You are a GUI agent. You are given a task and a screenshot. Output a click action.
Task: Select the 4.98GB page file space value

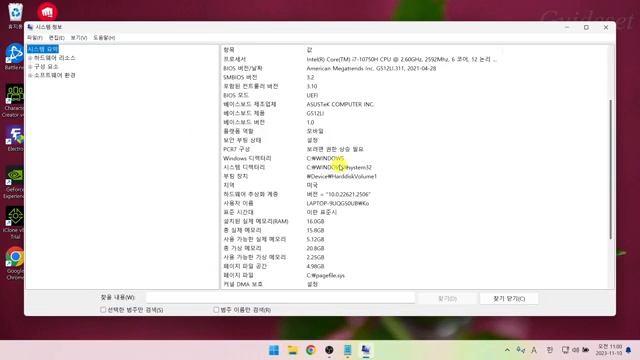(x=315, y=266)
